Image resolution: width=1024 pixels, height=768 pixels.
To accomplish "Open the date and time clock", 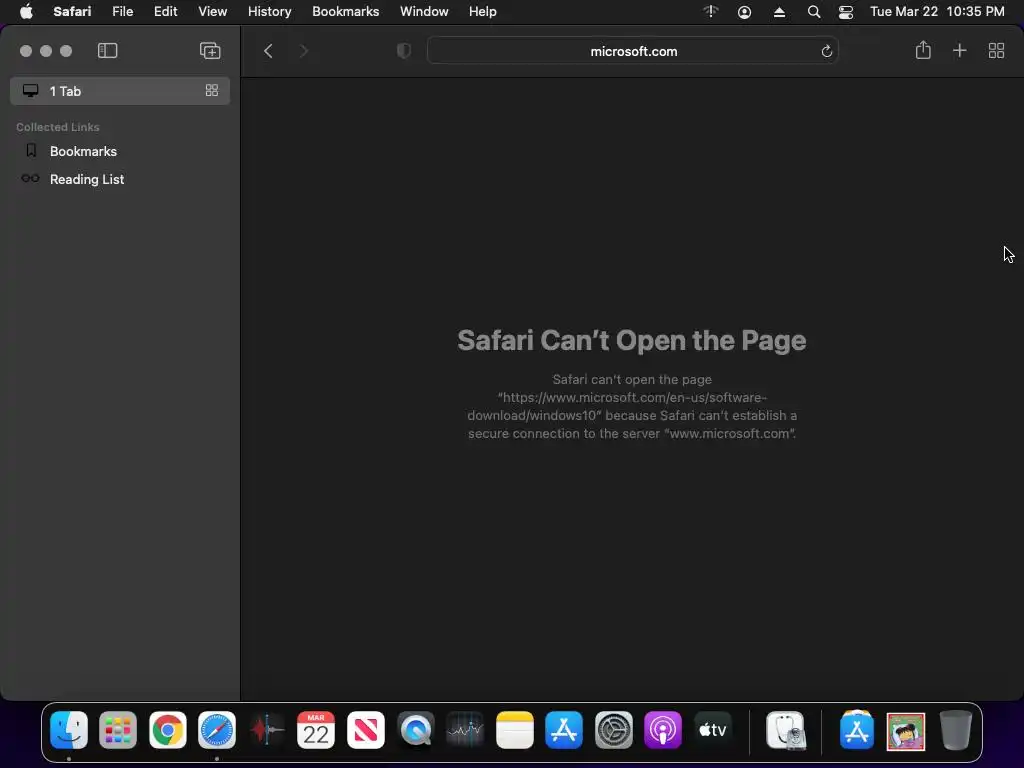I will (937, 12).
